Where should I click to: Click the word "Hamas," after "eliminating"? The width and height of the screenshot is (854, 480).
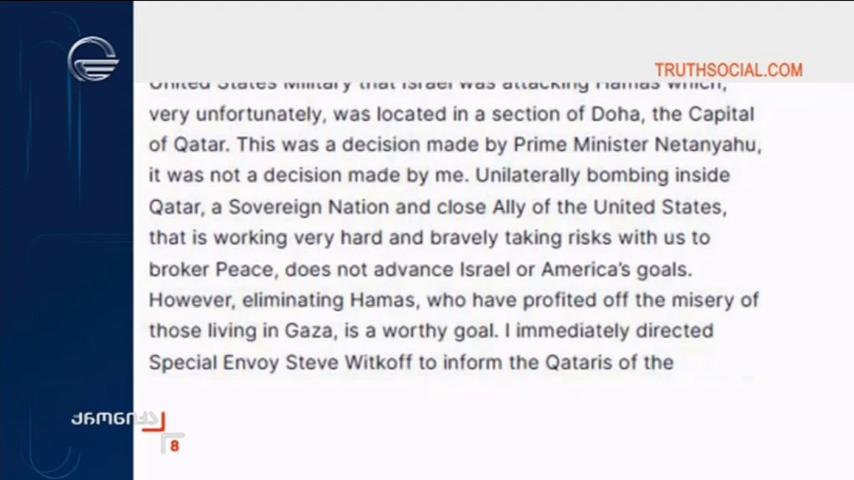[385, 301]
